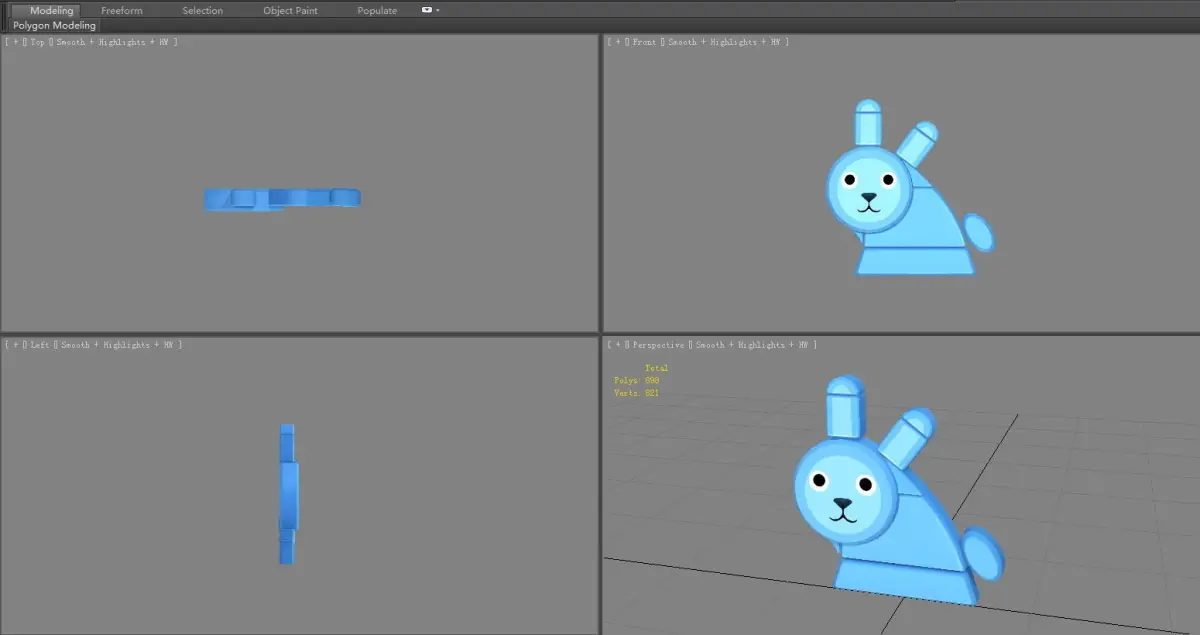Click the Perspective viewport view name label
1200x635 pixels.
click(659, 344)
